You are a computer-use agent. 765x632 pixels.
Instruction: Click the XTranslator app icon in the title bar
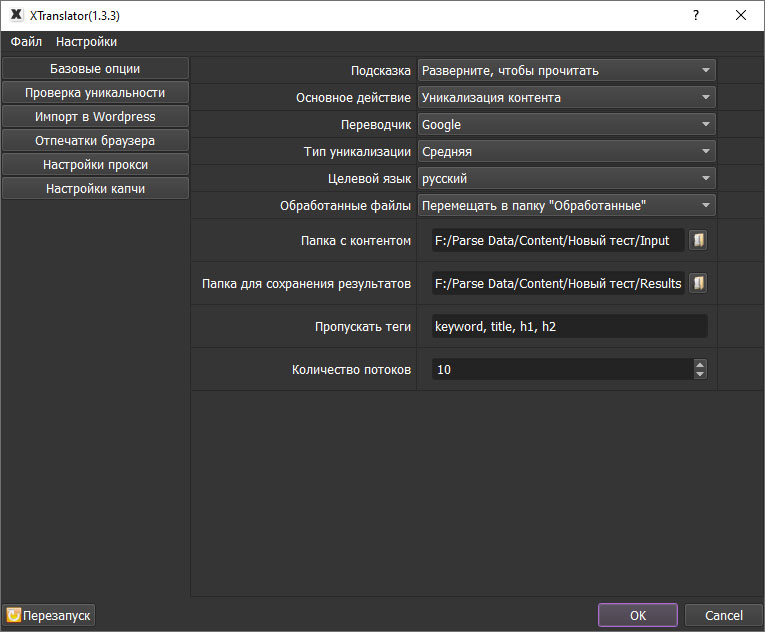(15, 16)
